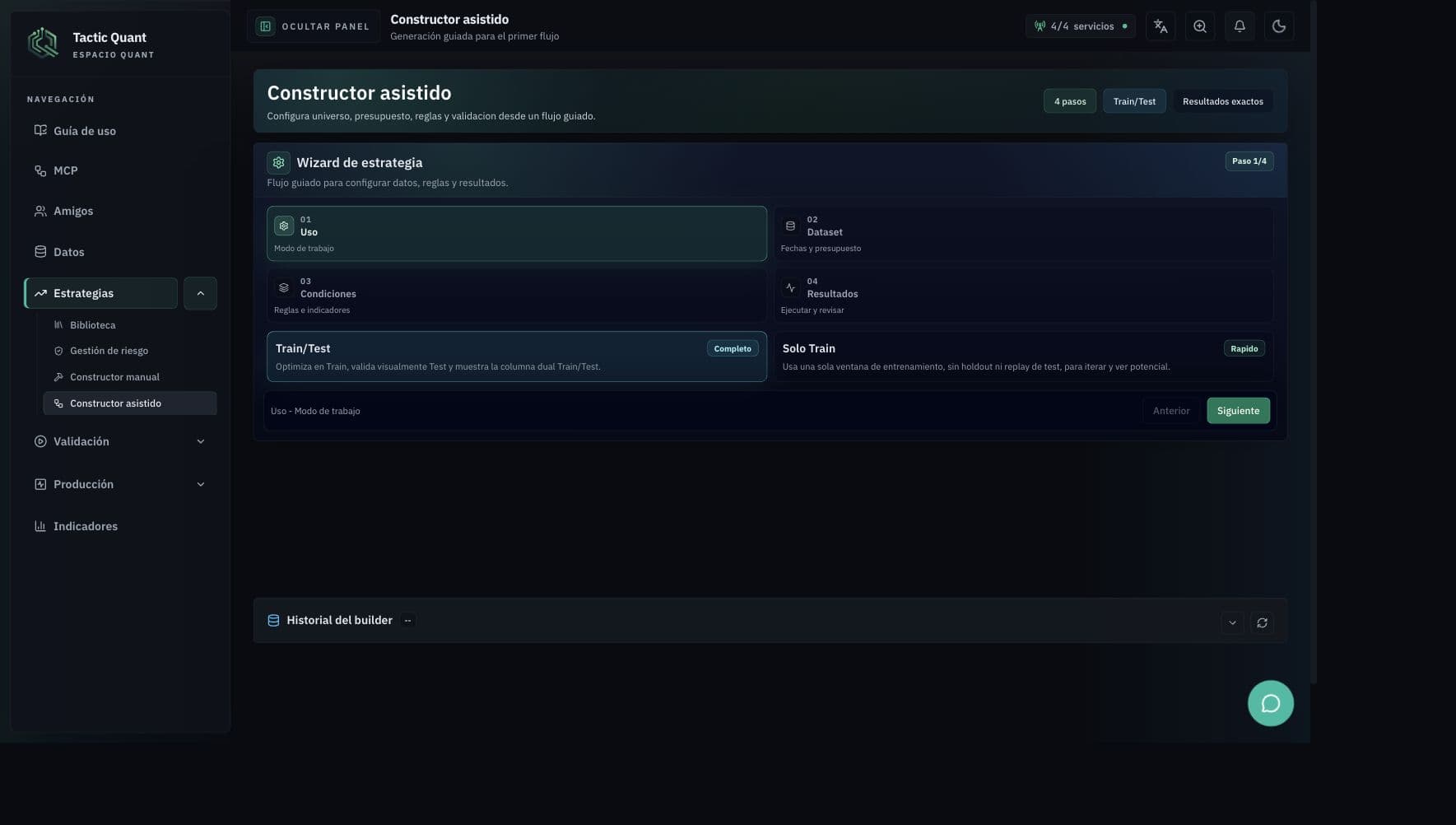This screenshot has height=825, width=1456.
Task: Click the Siguiente button
Action: coord(1238,411)
